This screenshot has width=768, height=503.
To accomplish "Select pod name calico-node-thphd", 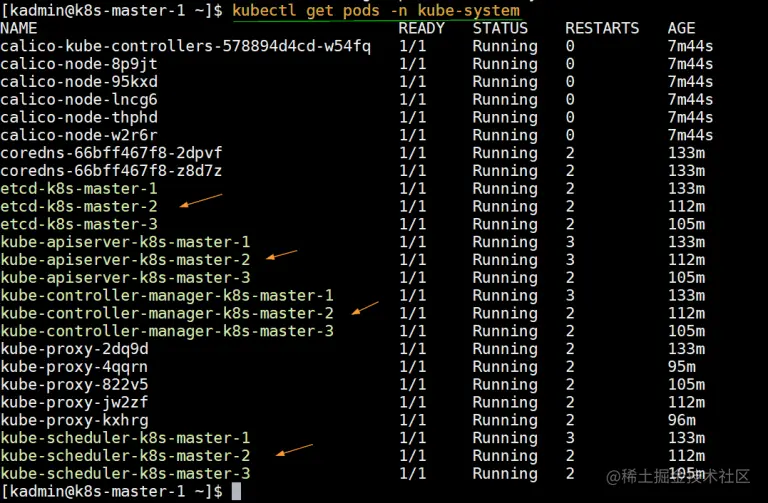I will 79,118.
